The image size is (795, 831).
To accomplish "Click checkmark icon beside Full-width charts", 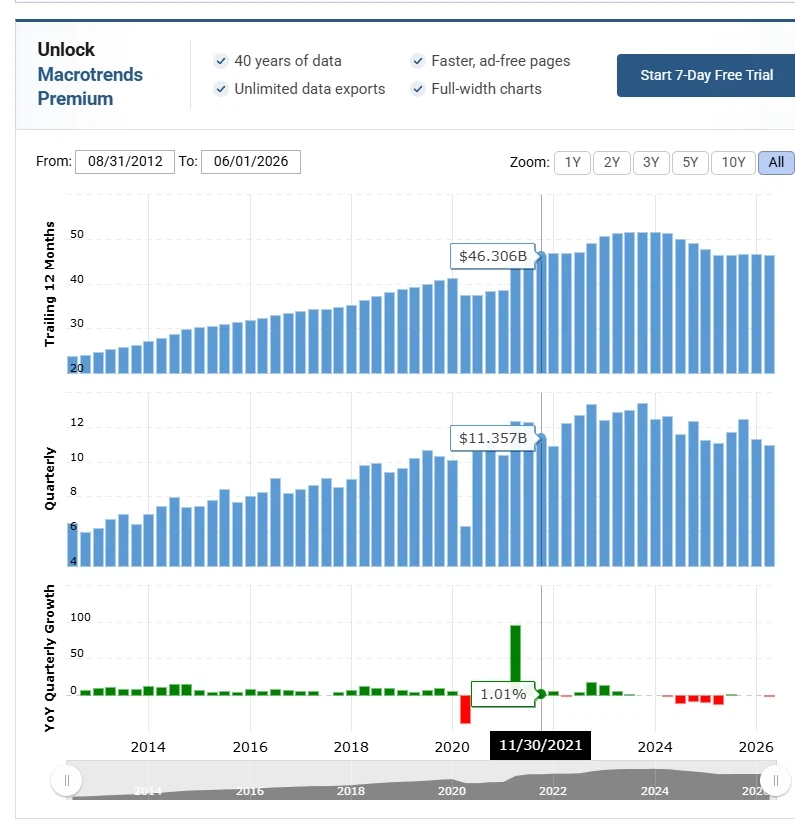I will click(x=418, y=89).
